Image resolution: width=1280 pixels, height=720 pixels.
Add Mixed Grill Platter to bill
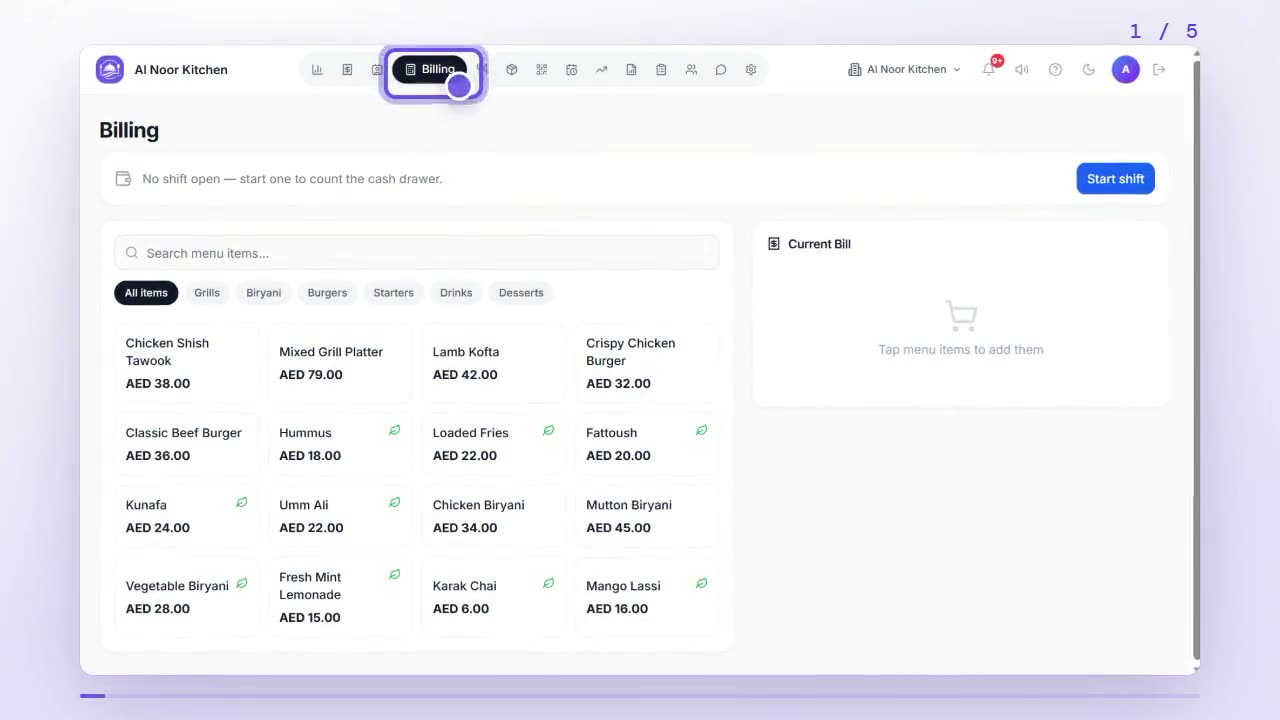[x=340, y=363]
